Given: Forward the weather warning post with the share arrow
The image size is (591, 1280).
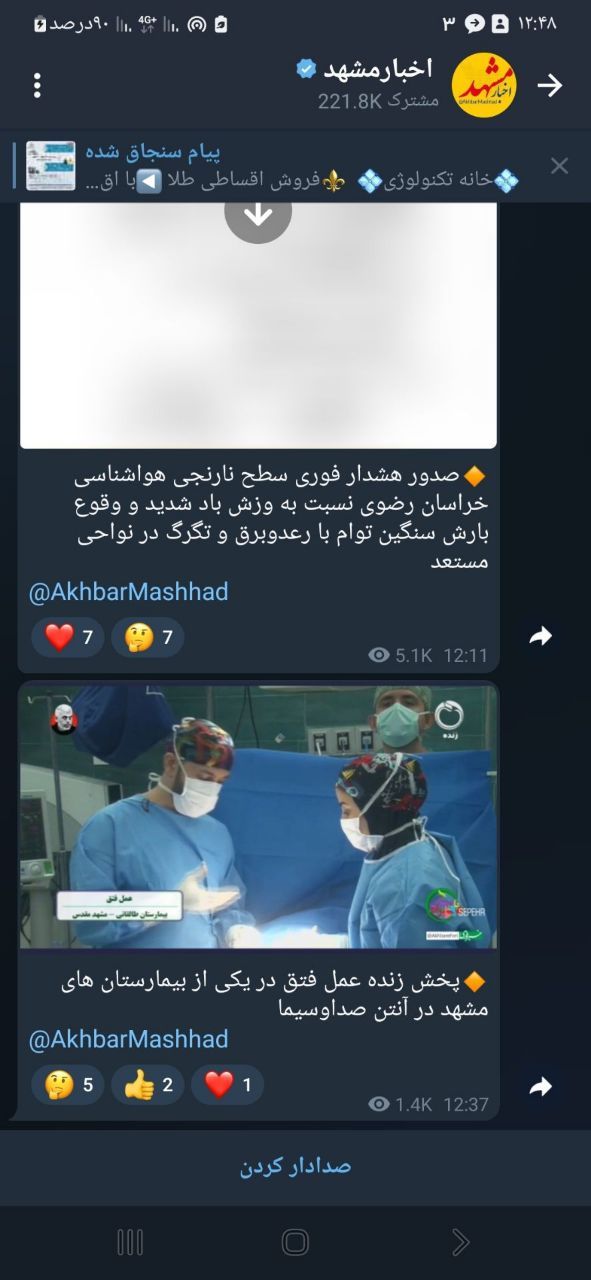Looking at the screenshot, I should click(x=541, y=636).
